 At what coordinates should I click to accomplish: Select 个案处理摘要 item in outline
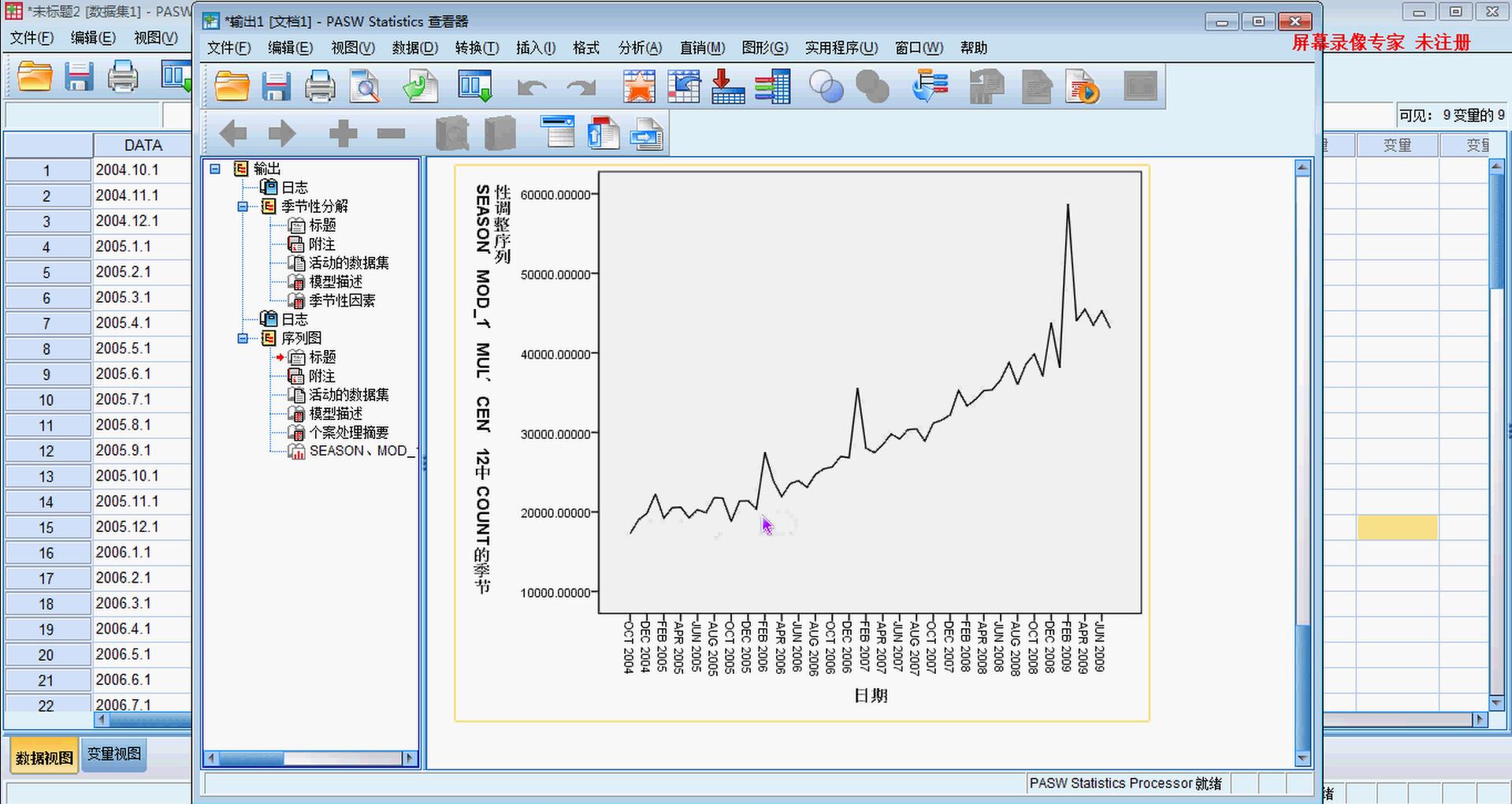[x=349, y=432]
